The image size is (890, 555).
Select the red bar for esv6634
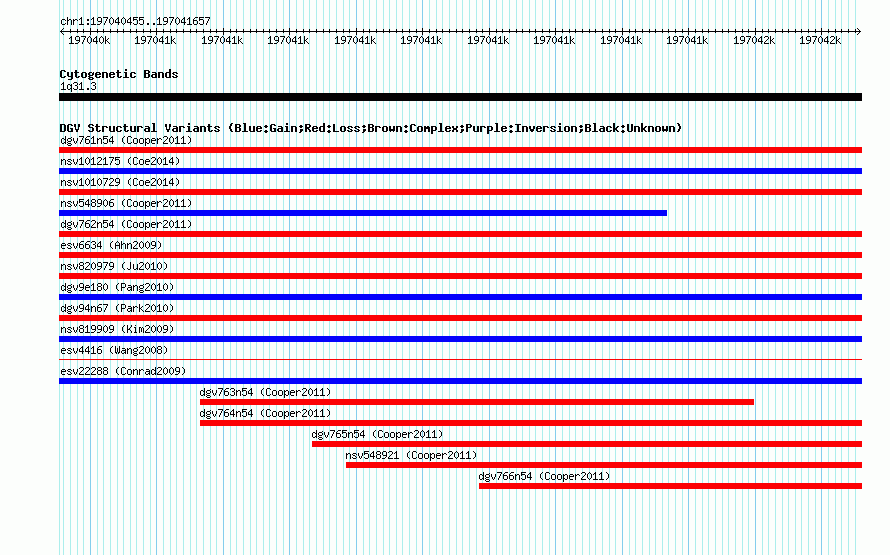coord(460,255)
